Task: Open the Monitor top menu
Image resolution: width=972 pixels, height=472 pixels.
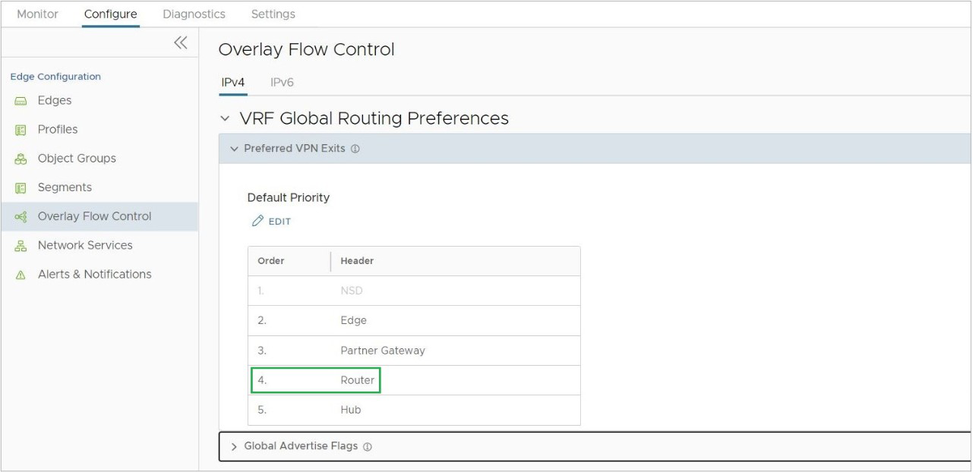Action: 38,14
